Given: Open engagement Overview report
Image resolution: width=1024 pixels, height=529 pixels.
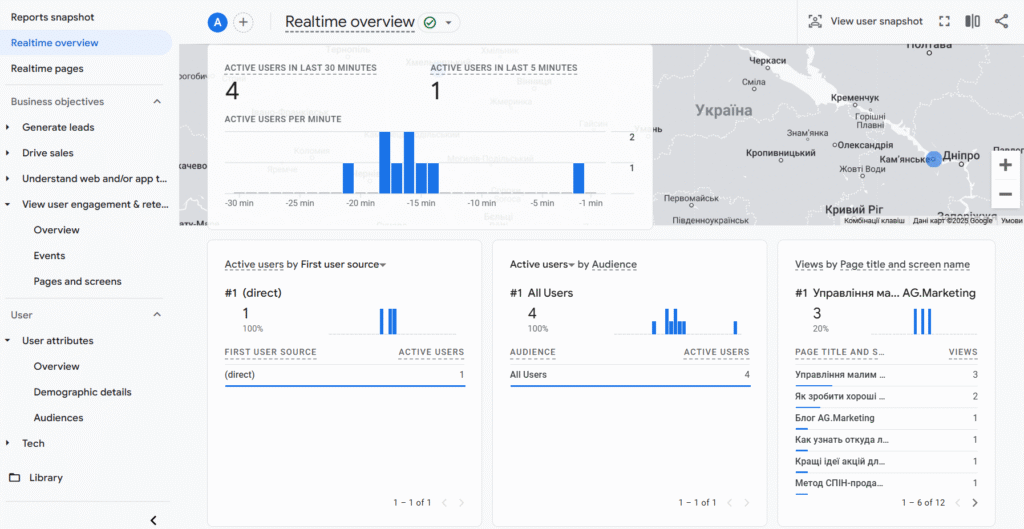Looking at the screenshot, I should click(57, 230).
